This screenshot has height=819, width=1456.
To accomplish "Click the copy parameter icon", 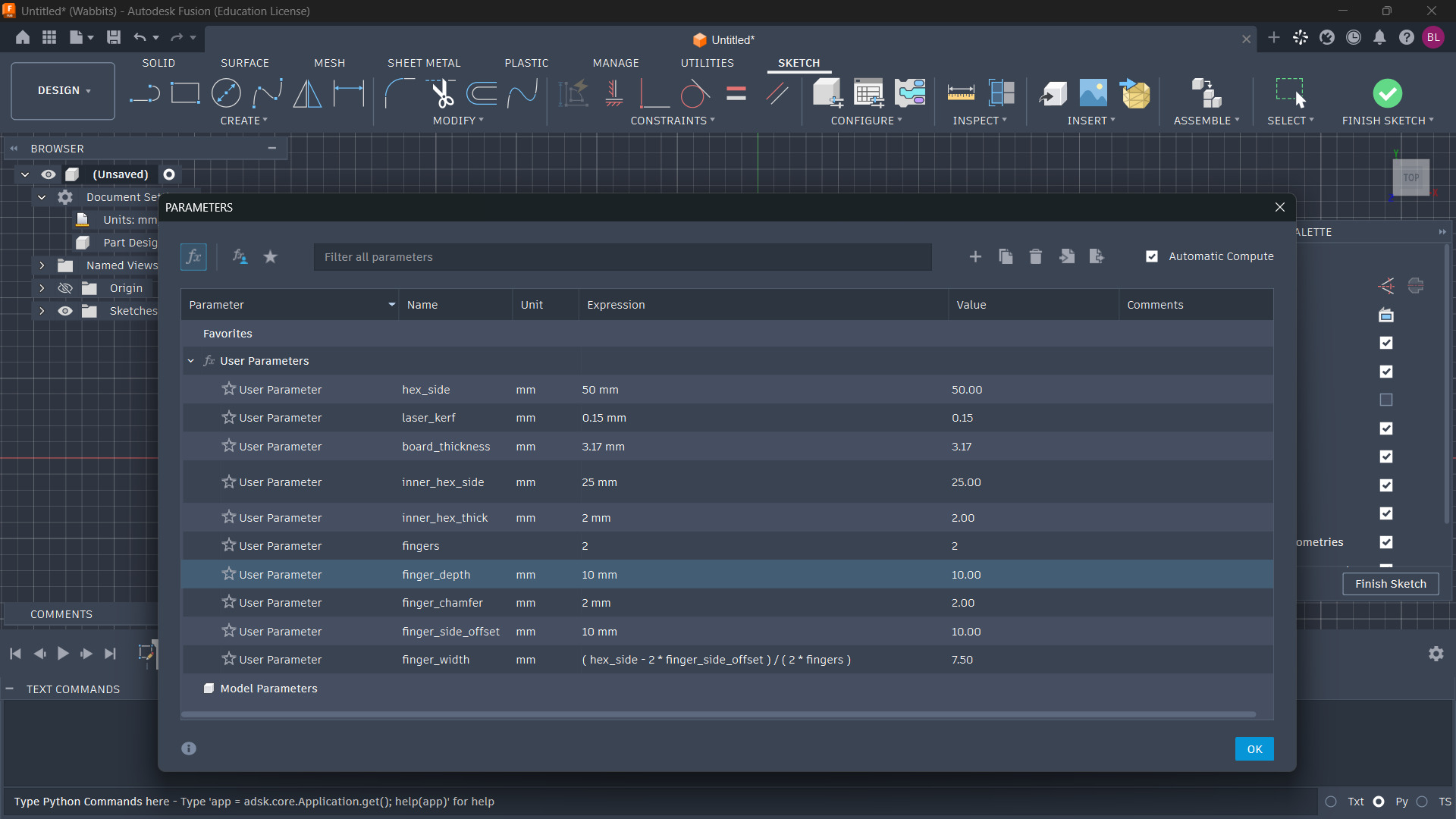I will (1006, 257).
